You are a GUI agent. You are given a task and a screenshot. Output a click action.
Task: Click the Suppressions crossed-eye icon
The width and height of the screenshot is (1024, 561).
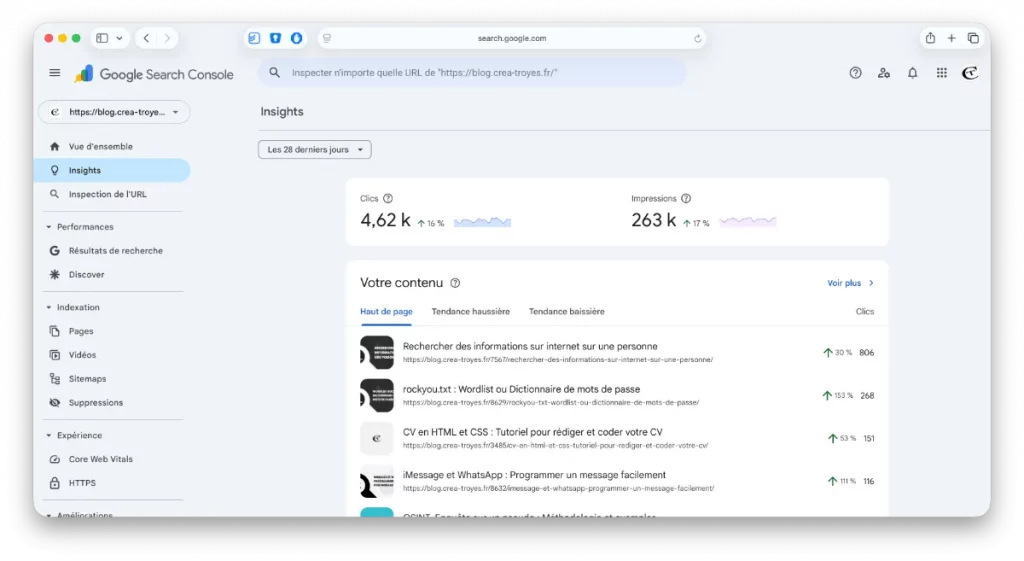(55, 402)
